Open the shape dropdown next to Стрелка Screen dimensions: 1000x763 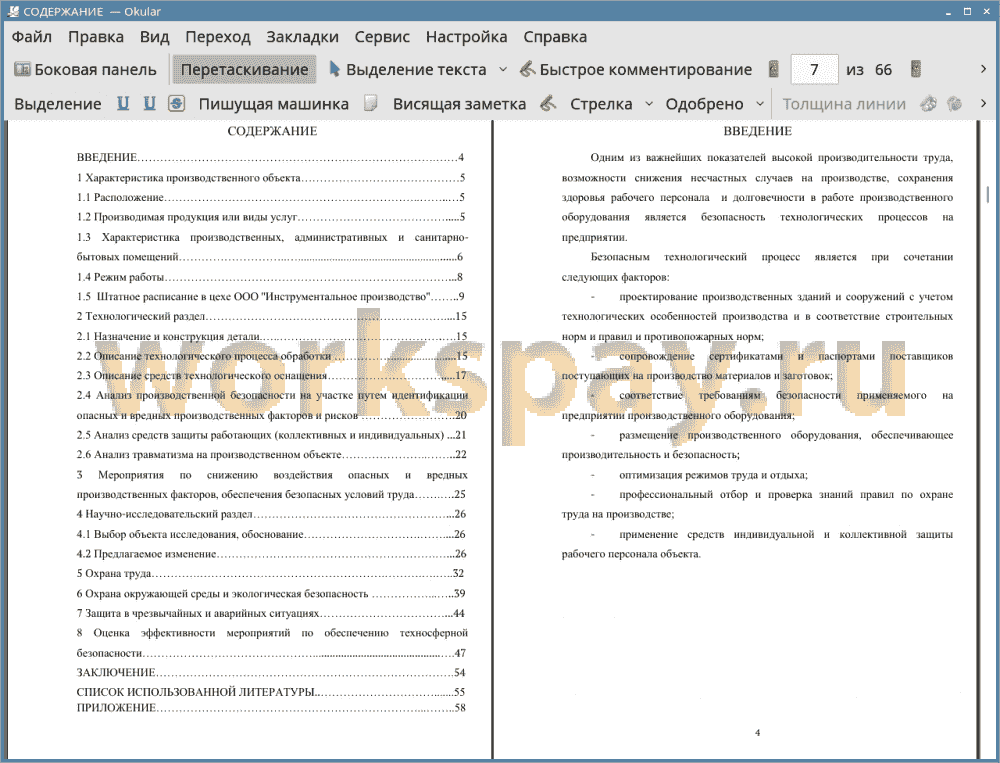coord(649,103)
